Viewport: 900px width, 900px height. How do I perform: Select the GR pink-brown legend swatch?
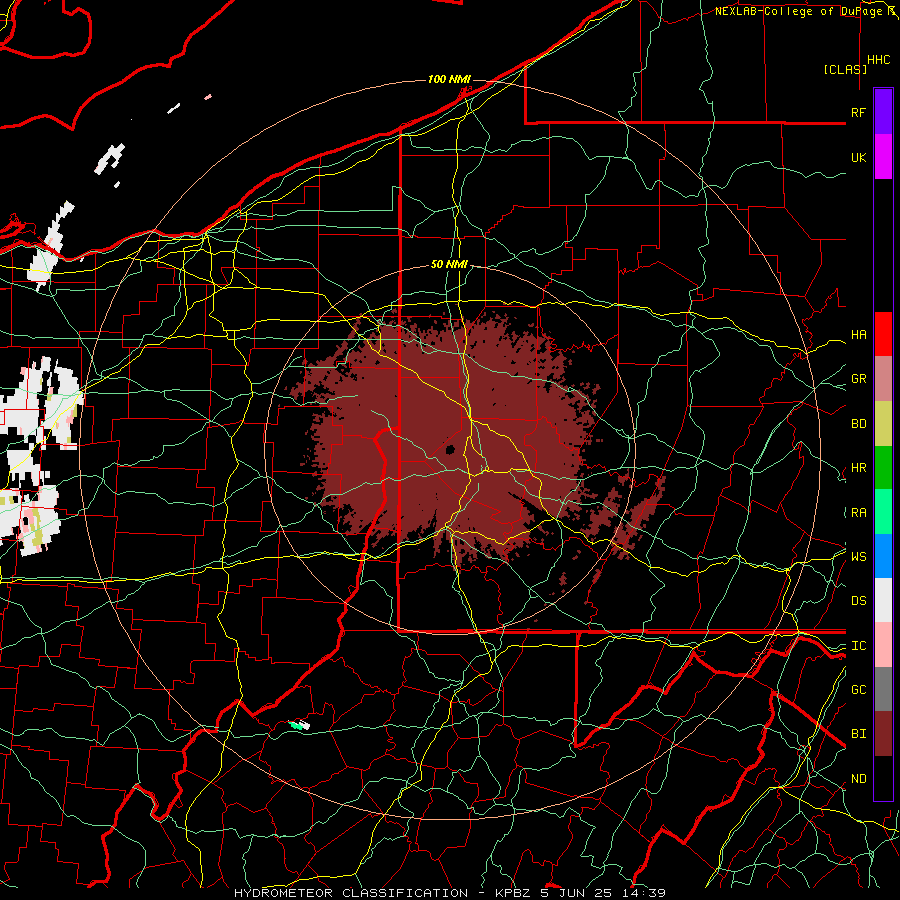coord(883,378)
